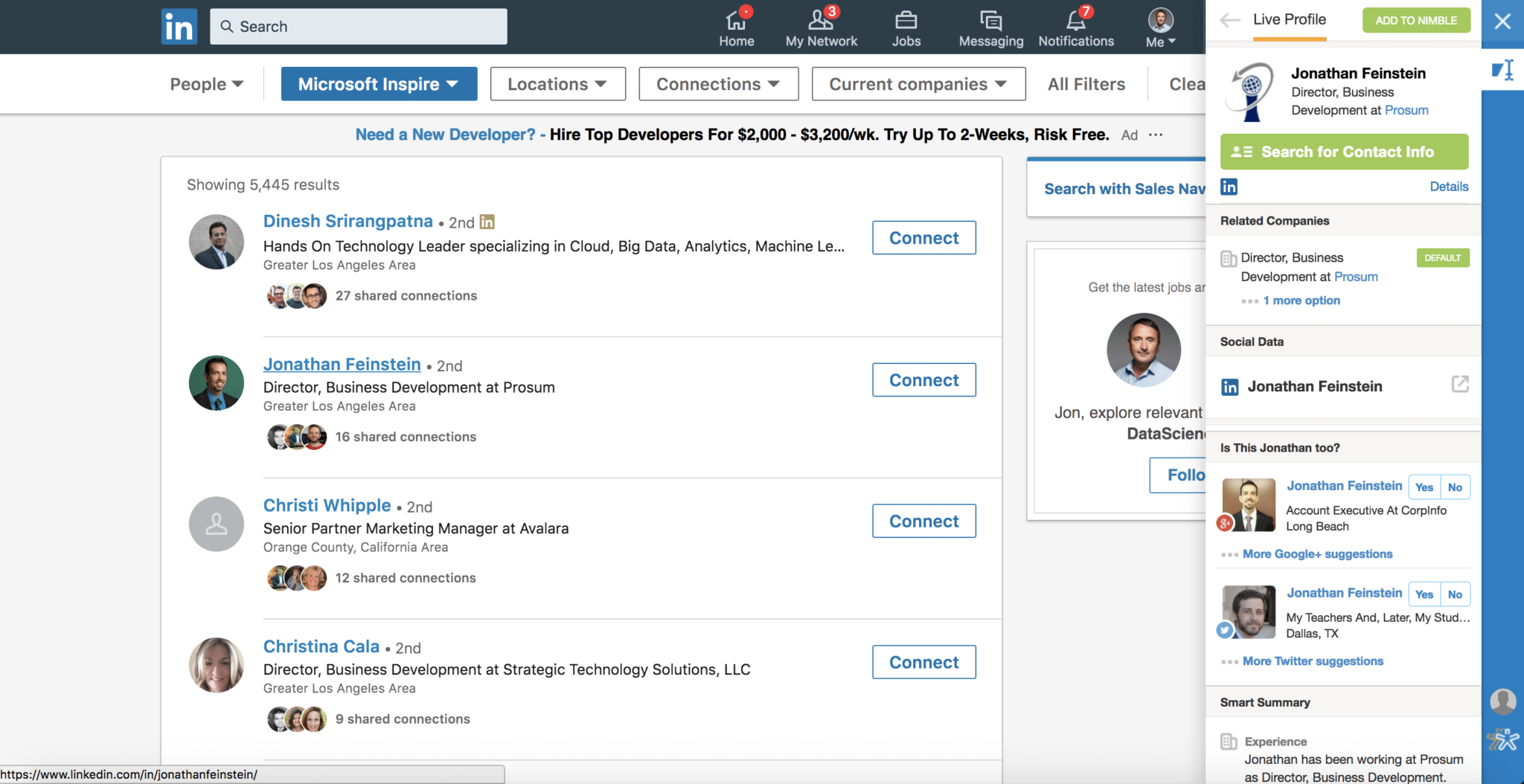Viewport: 1524px width, 784px height.
Task: Confirm Yes for CorpInfo Jonathan Feinstein match
Action: (x=1424, y=487)
